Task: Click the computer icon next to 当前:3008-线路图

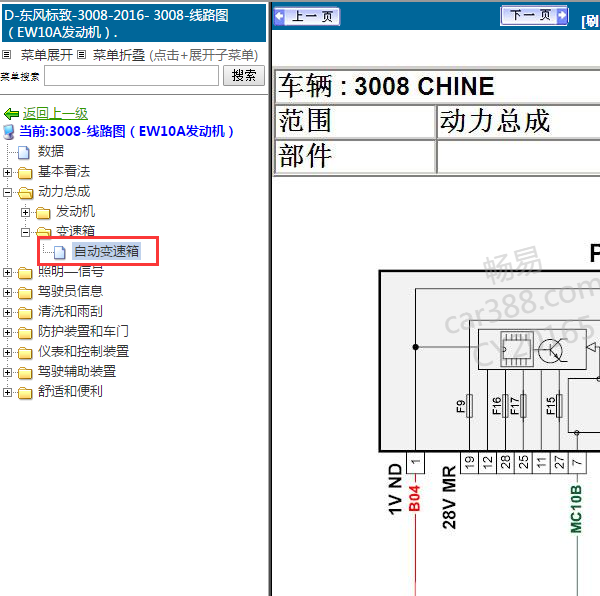Action: [8, 132]
